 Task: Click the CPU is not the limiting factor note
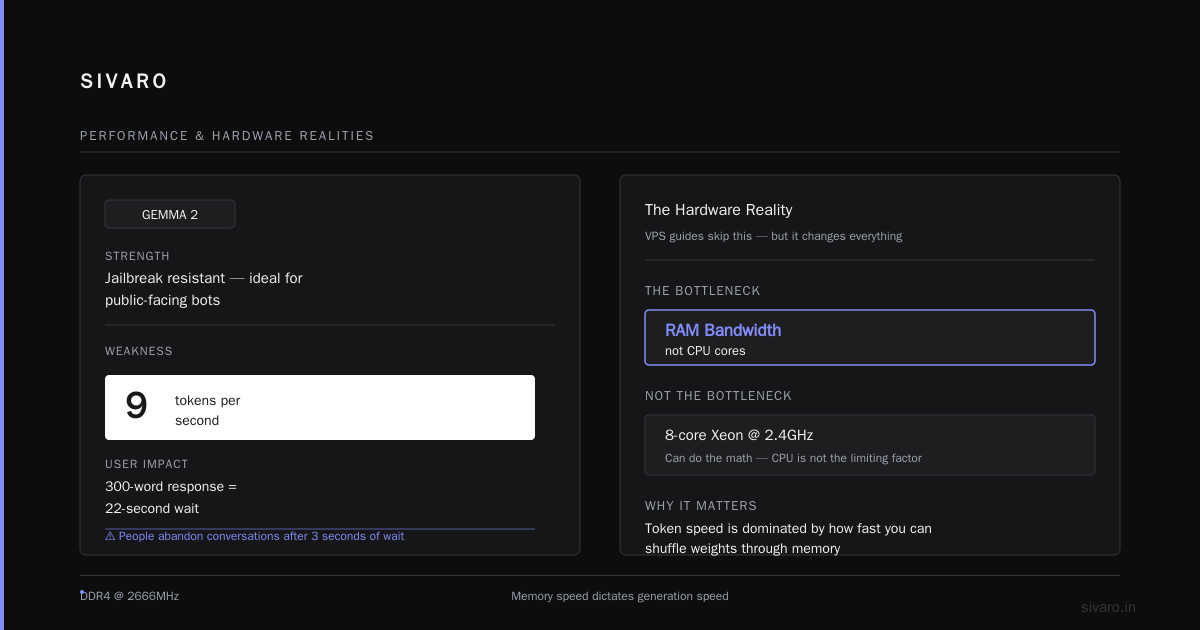[793, 458]
